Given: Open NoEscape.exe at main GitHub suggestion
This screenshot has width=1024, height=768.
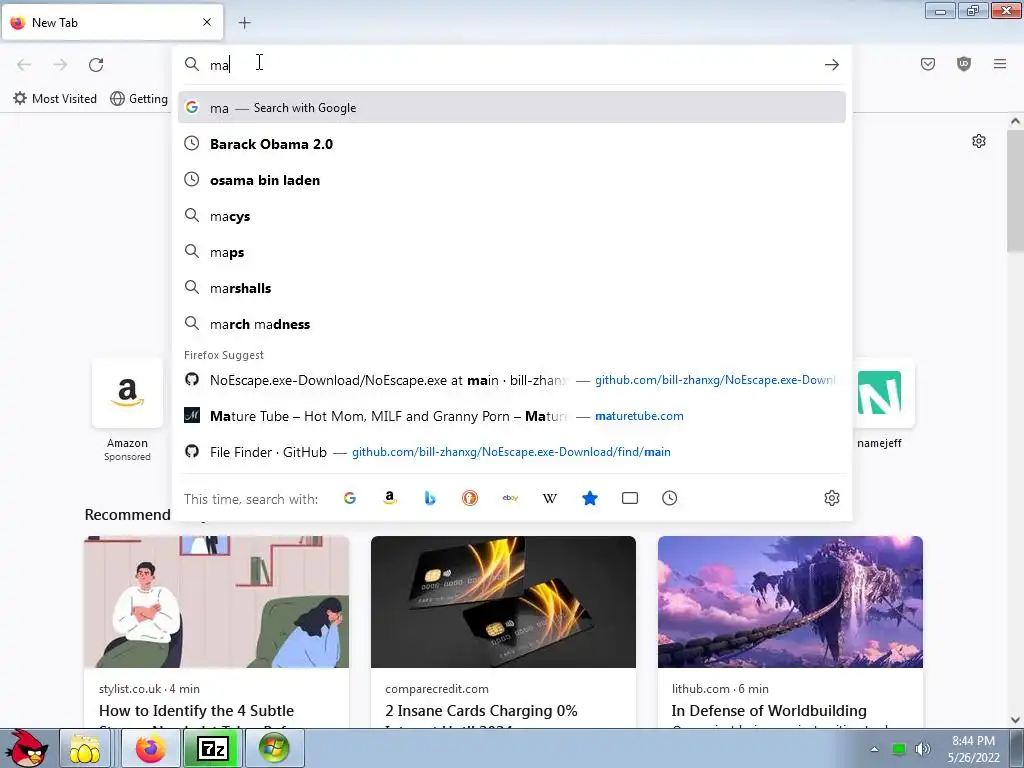Looking at the screenshot, I should [511, 379].
